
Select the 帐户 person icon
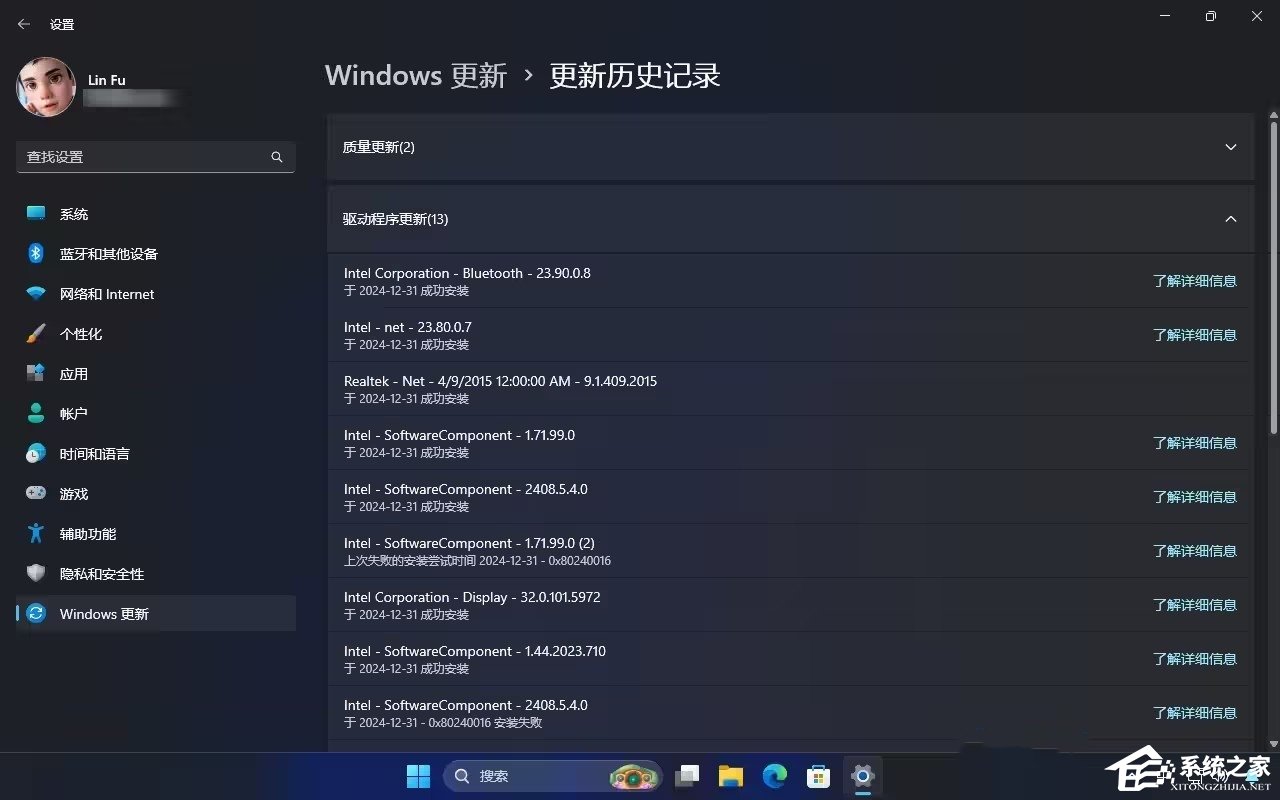[36, 414]
